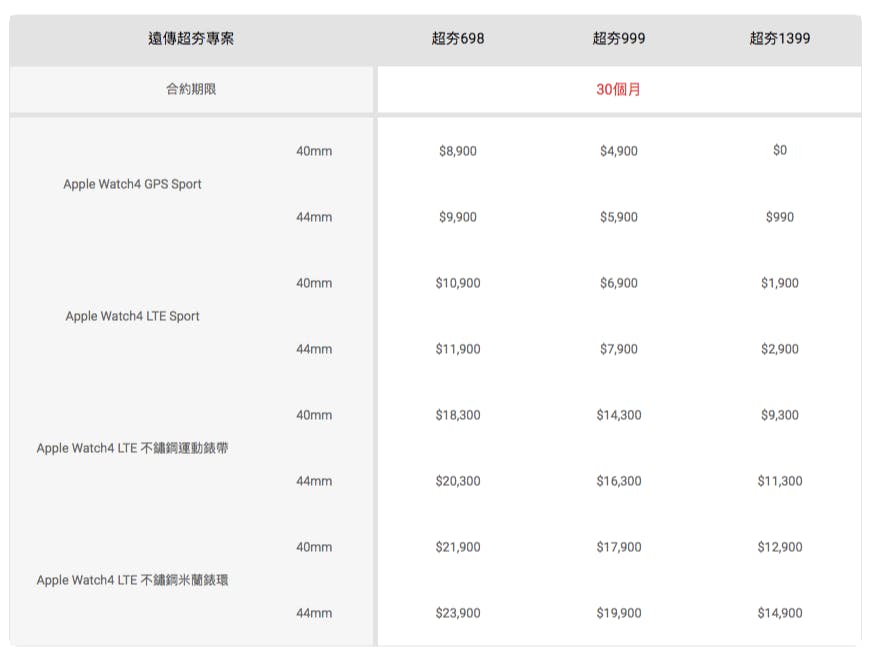Select the Apple Watch4 GPS Sport label
869x656 pixels.
(132, 184)
